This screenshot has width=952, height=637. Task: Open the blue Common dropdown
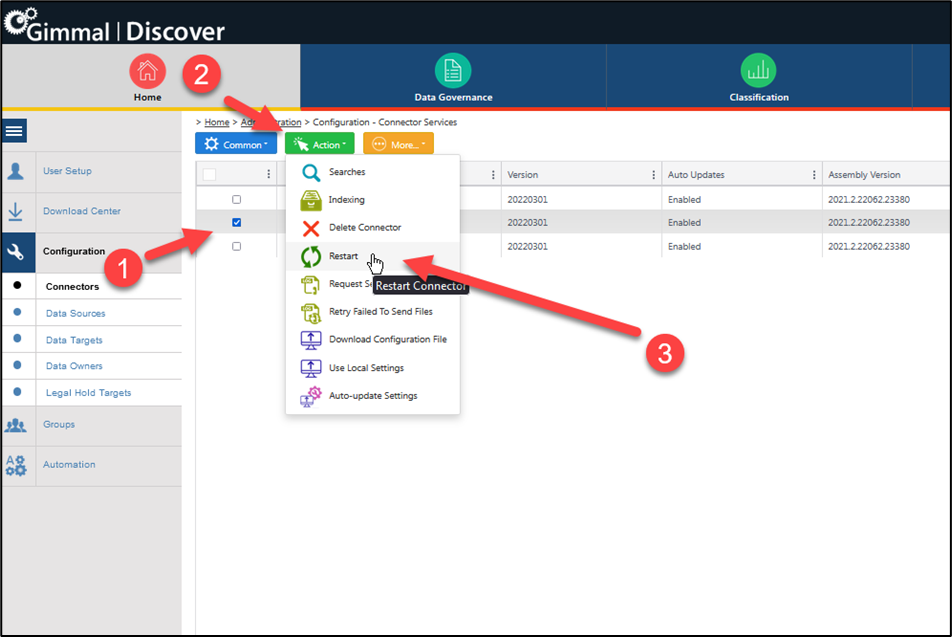[236, 145]
